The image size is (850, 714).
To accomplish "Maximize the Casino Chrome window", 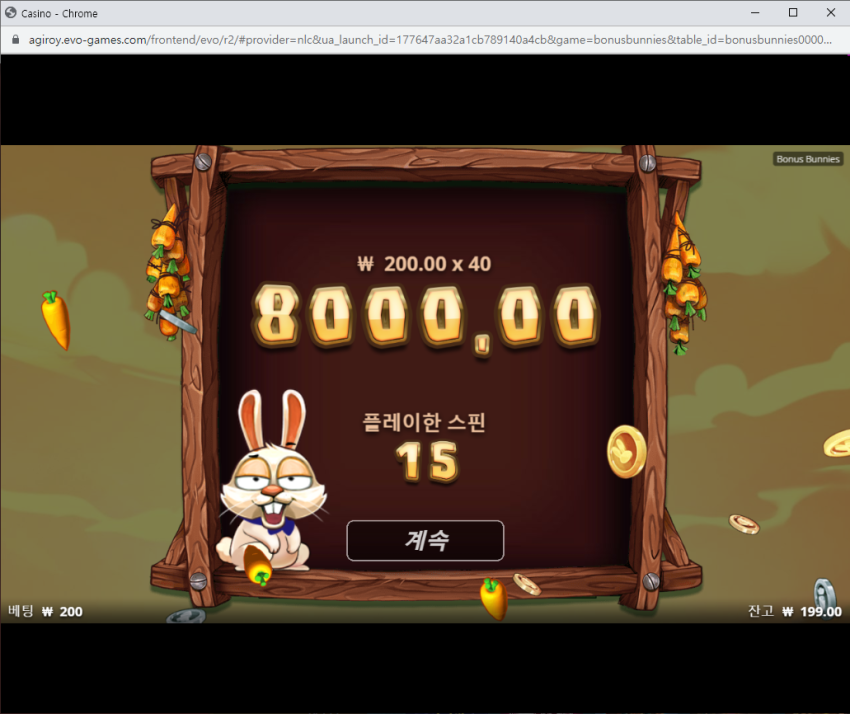I will click(793, 12).
